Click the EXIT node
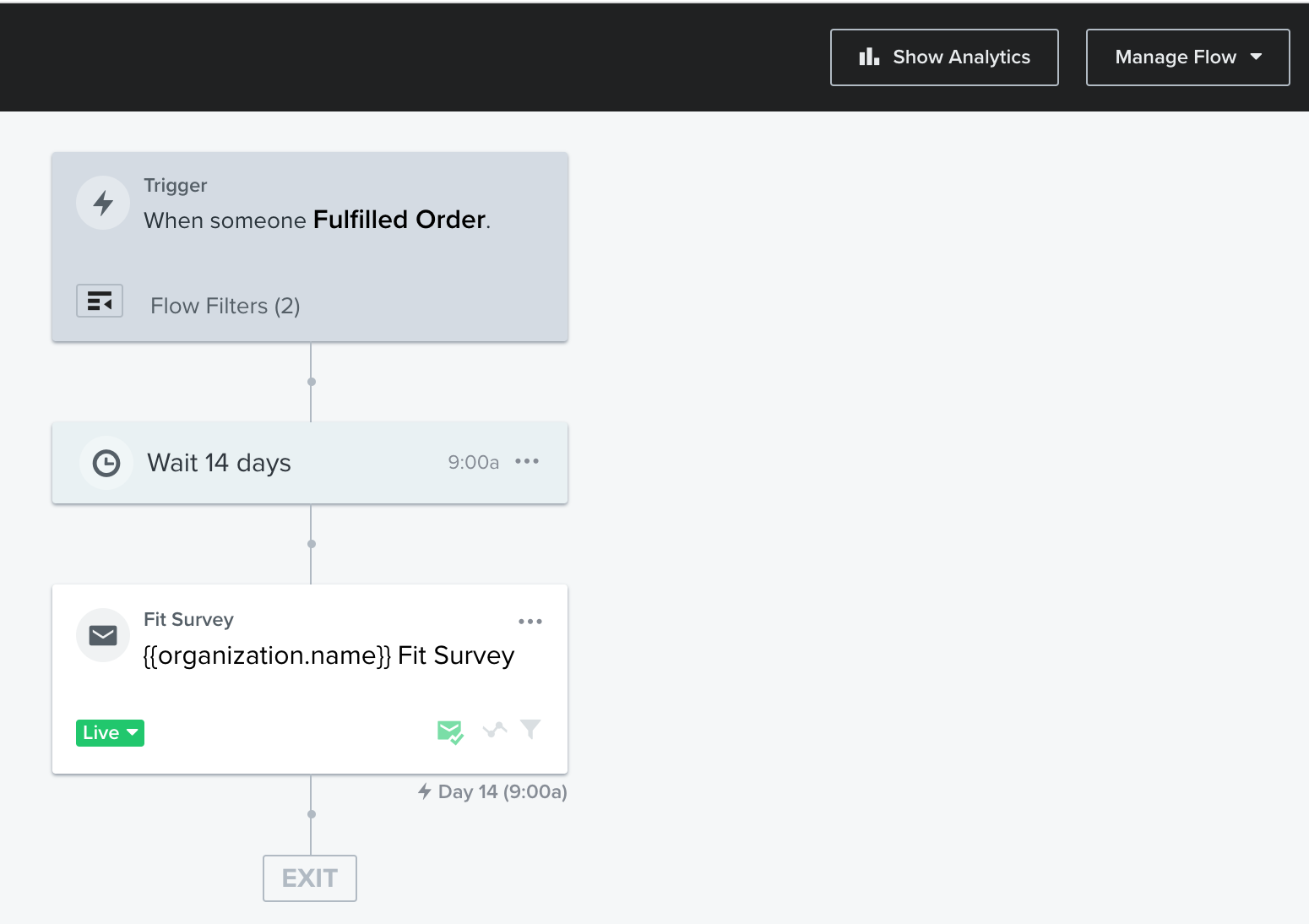This screenshot has height=924, width=1309. pyautogui.click(x=310, y=878)
